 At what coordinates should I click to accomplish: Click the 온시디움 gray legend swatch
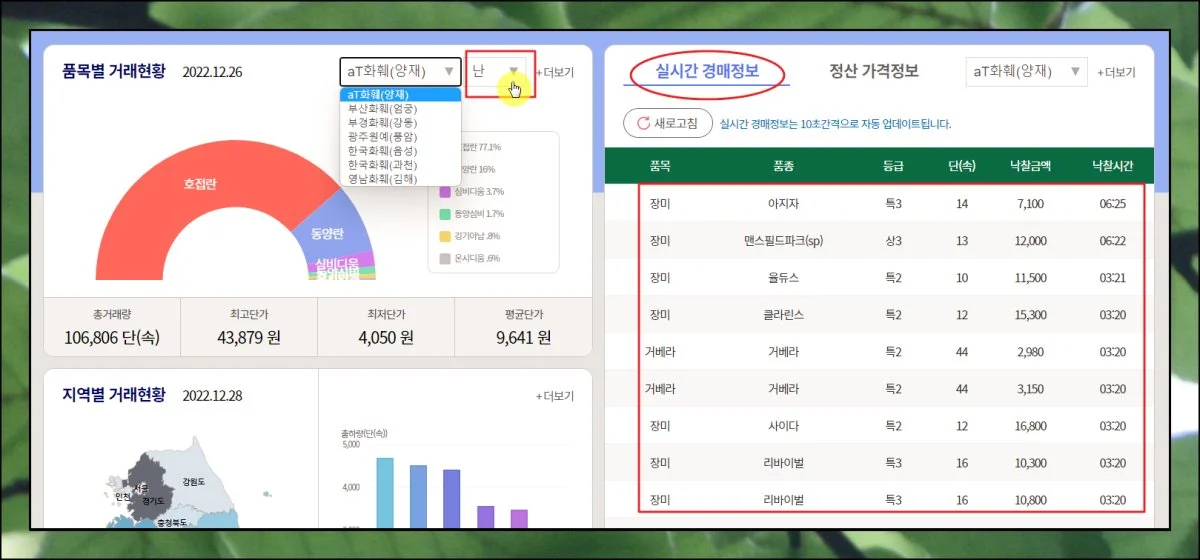coord(445,258)
